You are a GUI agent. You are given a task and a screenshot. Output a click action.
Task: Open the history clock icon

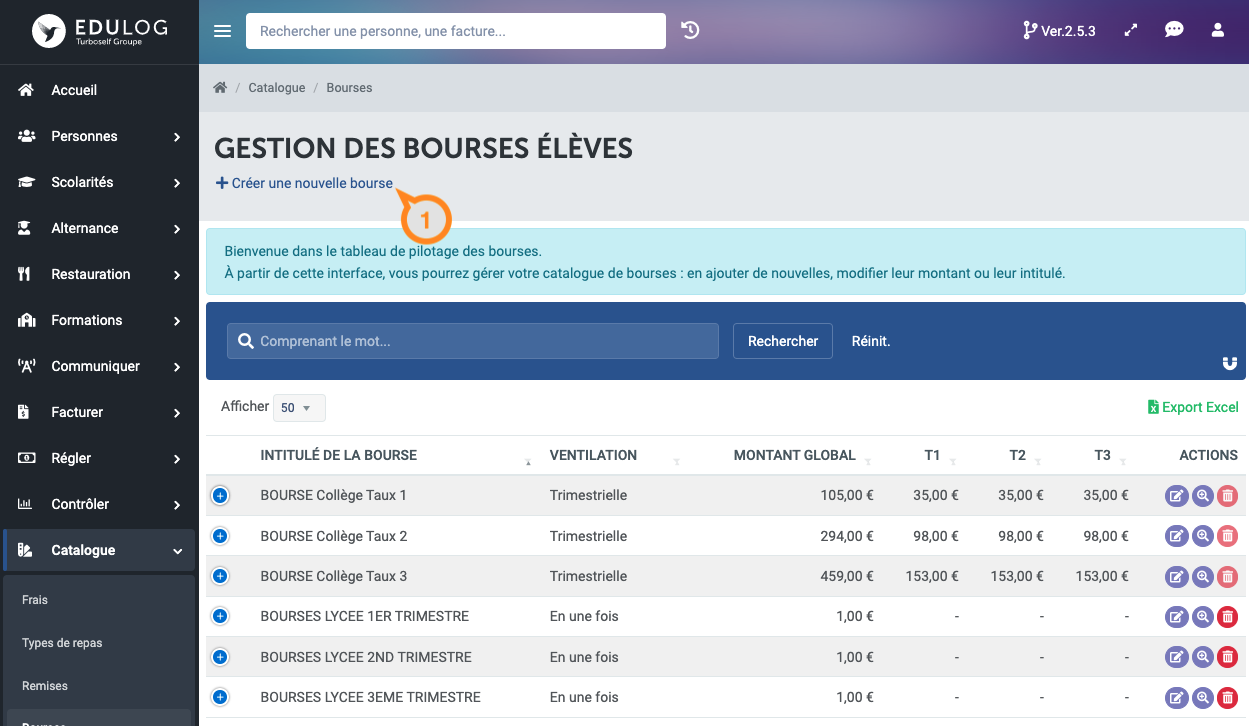[690, 31]
